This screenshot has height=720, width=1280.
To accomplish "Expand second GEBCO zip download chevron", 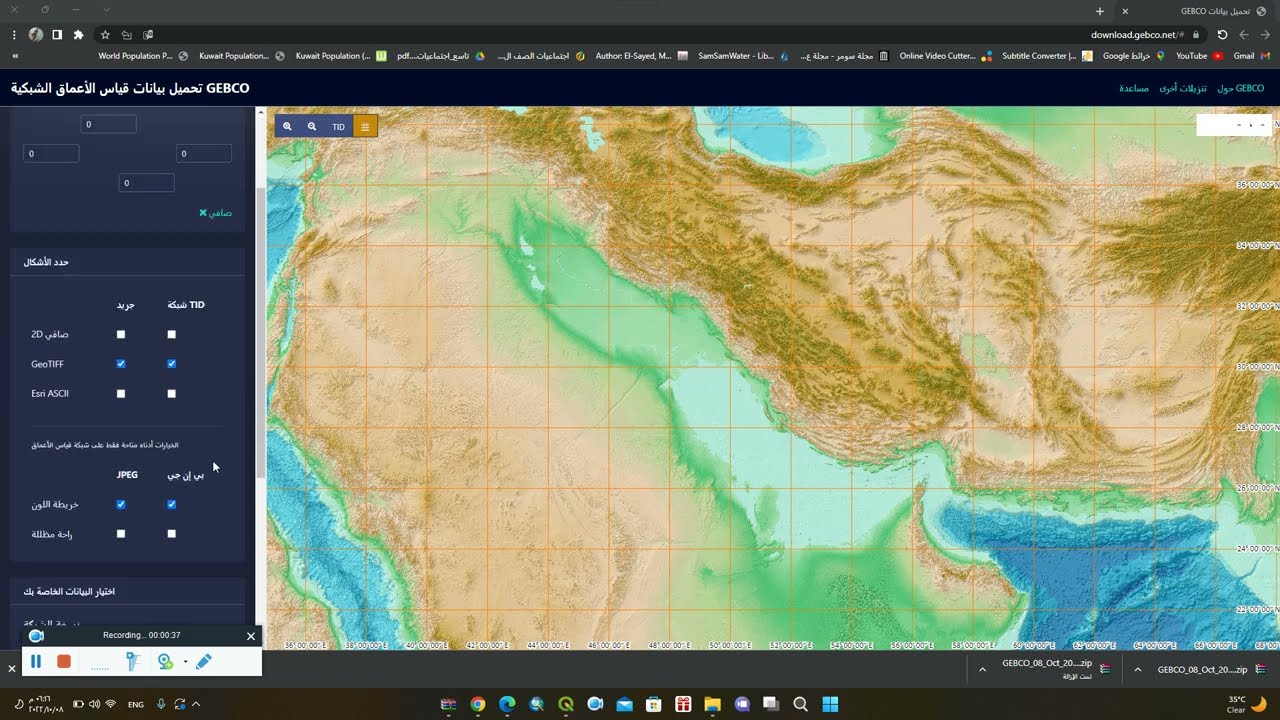I will [1138, 669].
